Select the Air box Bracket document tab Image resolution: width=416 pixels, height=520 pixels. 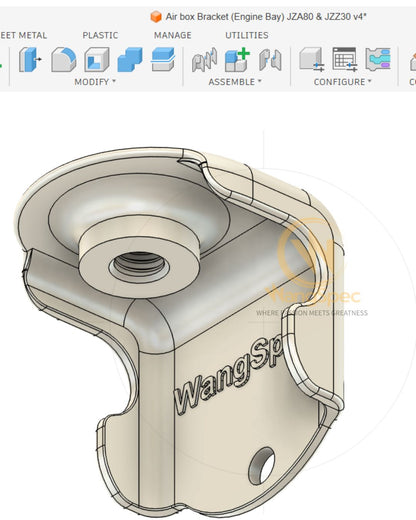tap(259, 16)
